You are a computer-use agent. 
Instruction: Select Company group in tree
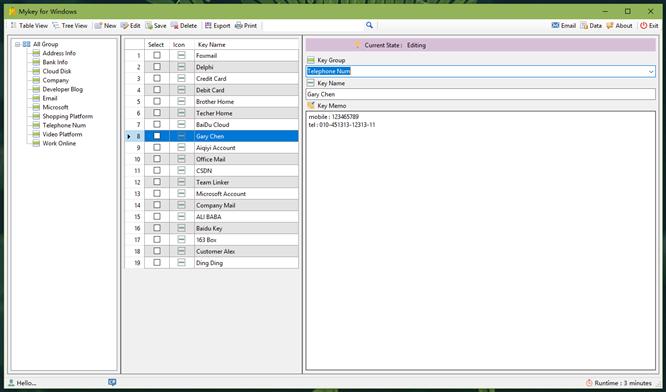55,80
